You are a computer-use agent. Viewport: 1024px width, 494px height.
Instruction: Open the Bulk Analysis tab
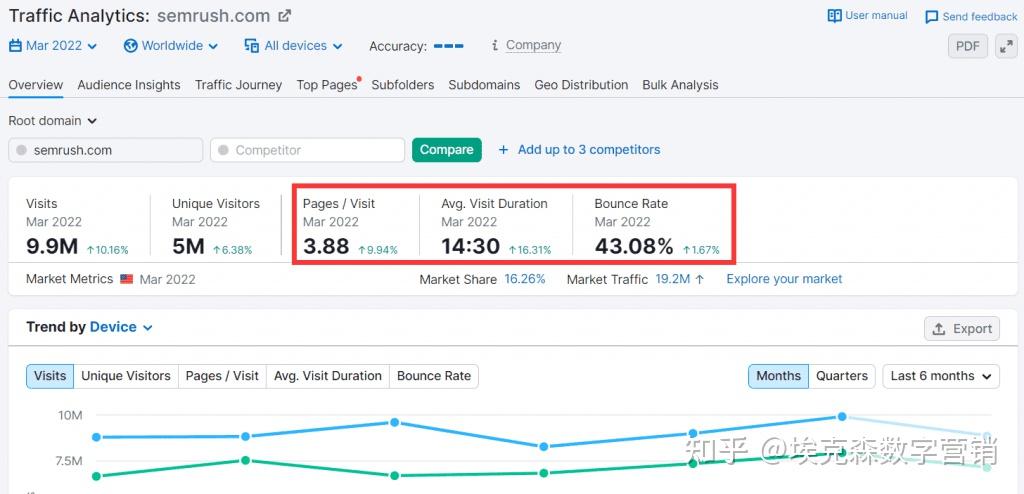(x=680, y=85)
